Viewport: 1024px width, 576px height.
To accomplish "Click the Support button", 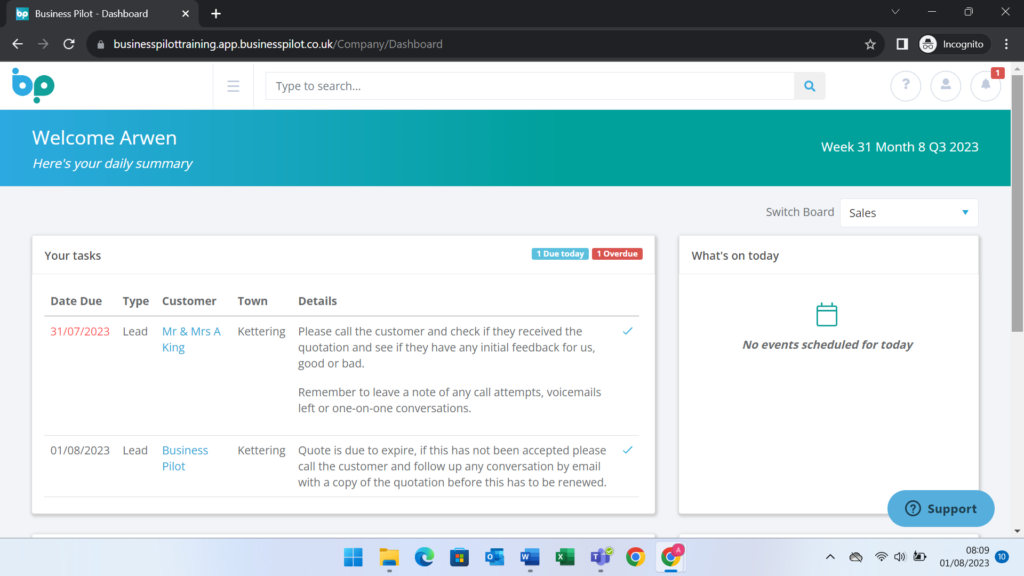I will (x=940, y=508).
